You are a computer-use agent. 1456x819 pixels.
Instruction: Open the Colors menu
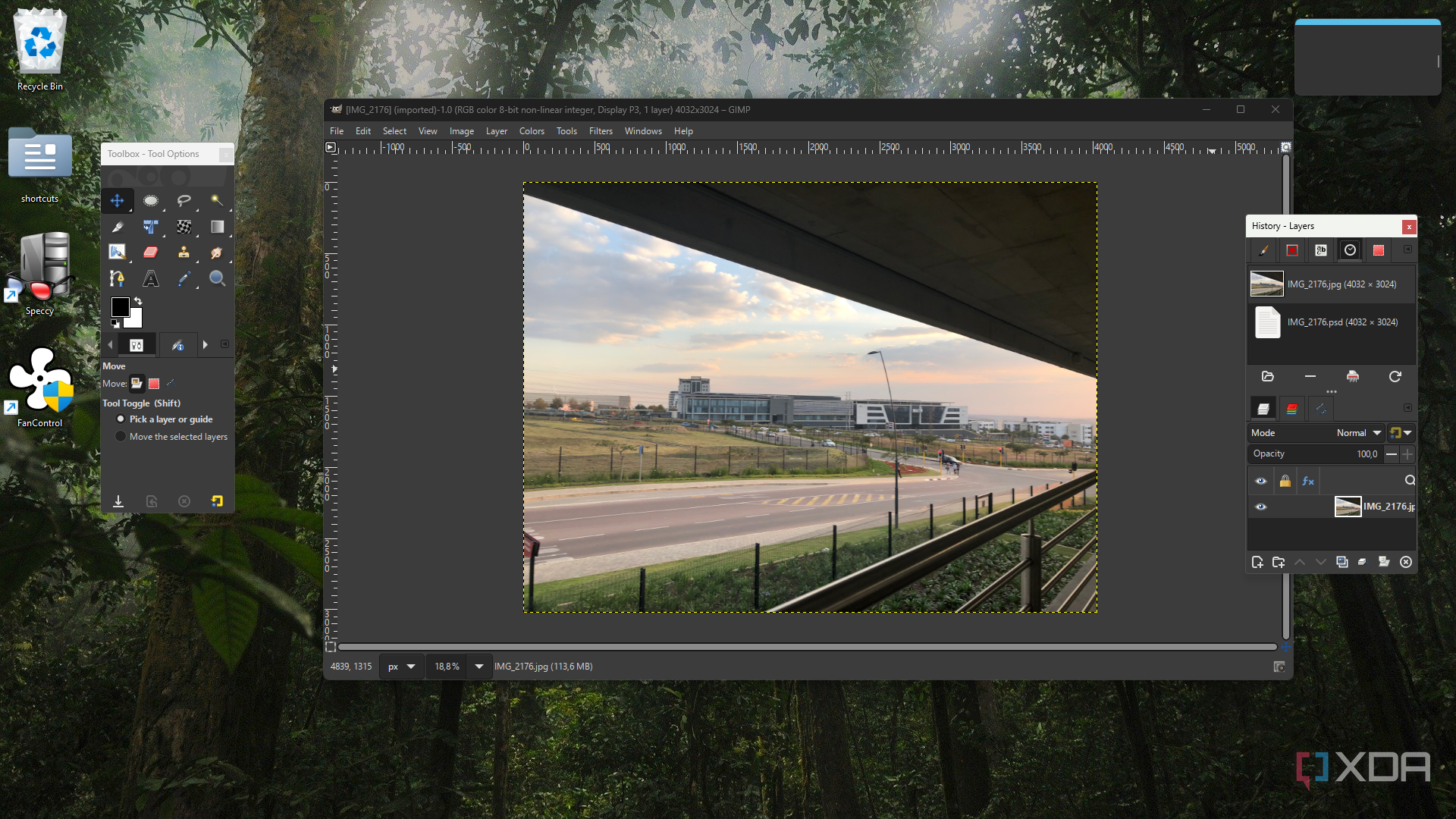(531, 131)
